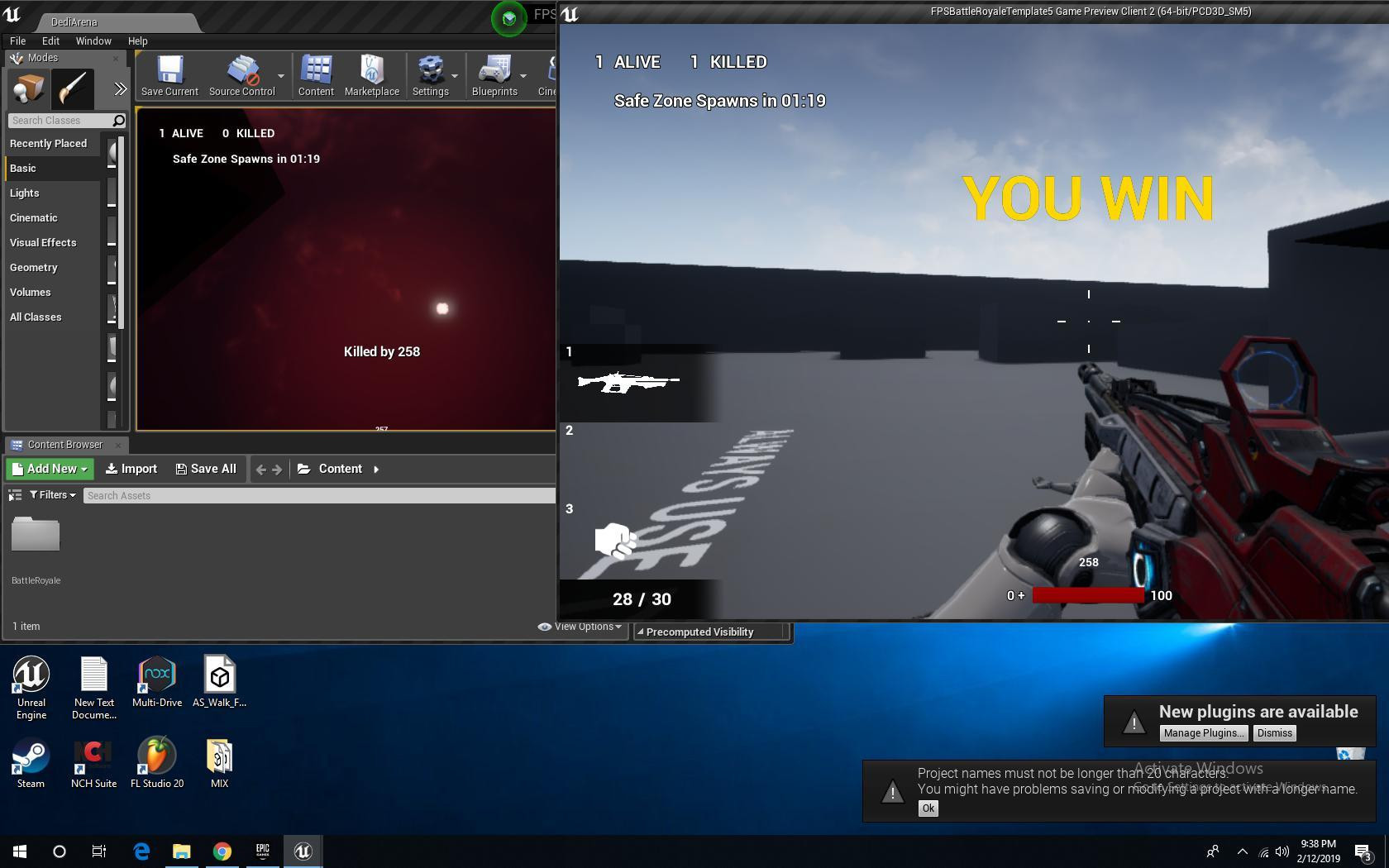Open Steam desktop shortcut

(31, 762)
